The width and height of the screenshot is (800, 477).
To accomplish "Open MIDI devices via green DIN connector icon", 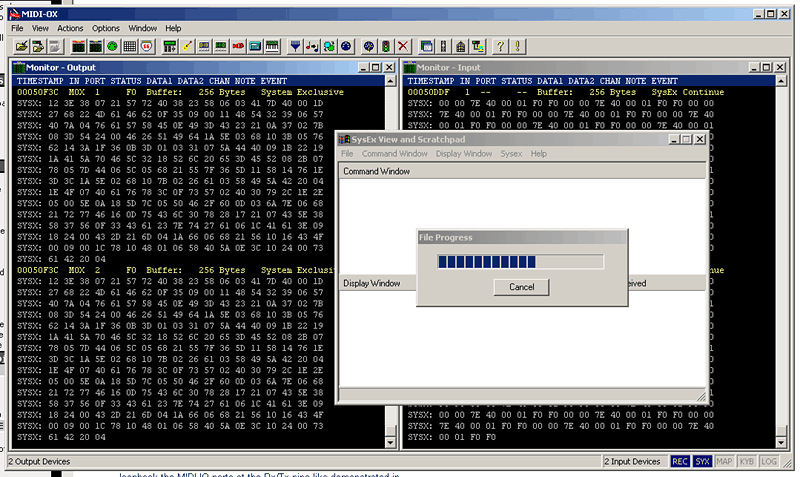I will 112,46.
